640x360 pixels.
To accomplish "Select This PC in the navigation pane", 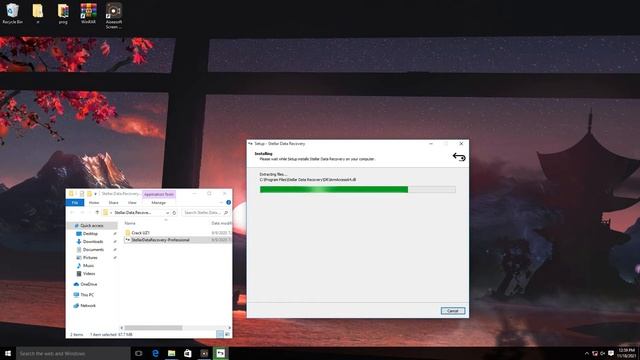I will pos(87,295).
